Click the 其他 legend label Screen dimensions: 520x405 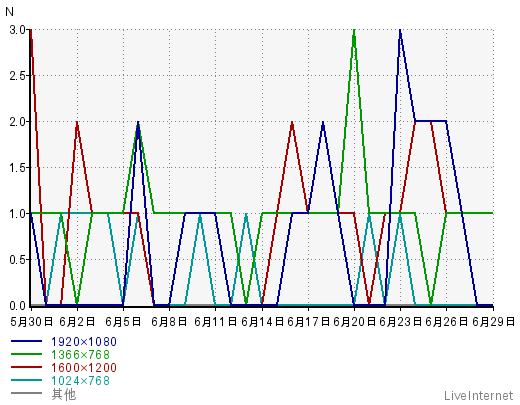click(x=64, y=394)
